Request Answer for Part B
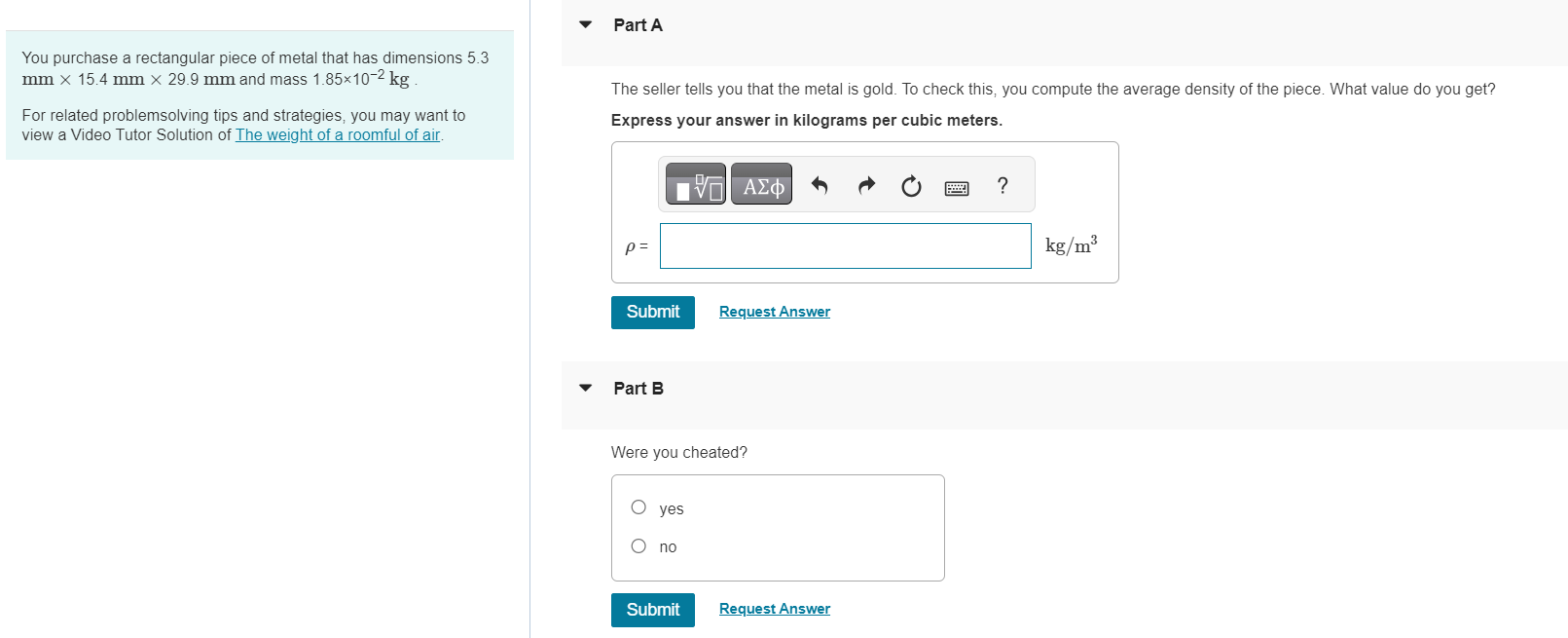Screen dimensions: 1568x638 [775, 609]
